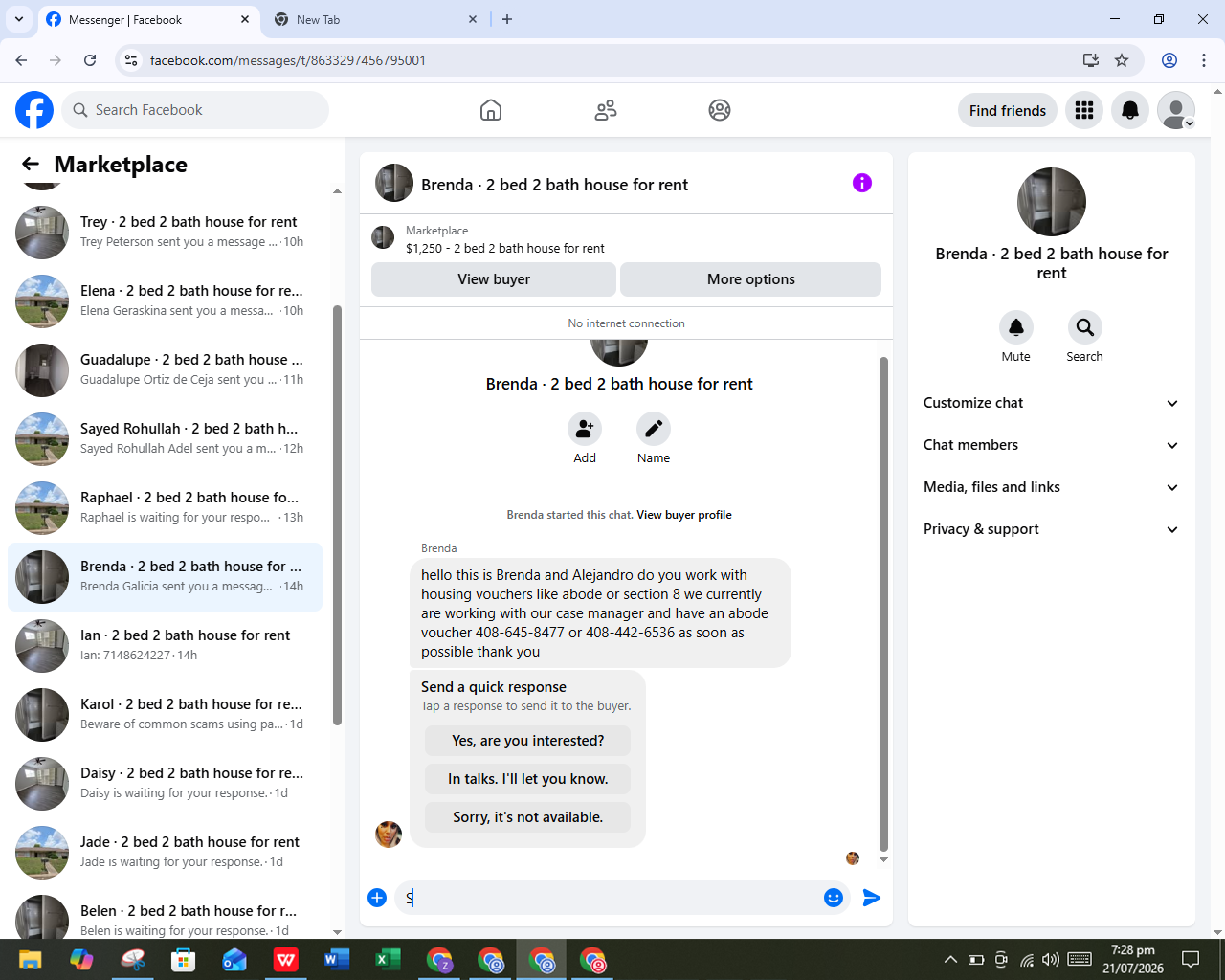The width and height of the screenshot is (1225, 980).
Task: Open Sayed Rohullah's conversation
Action: [165, 438]
